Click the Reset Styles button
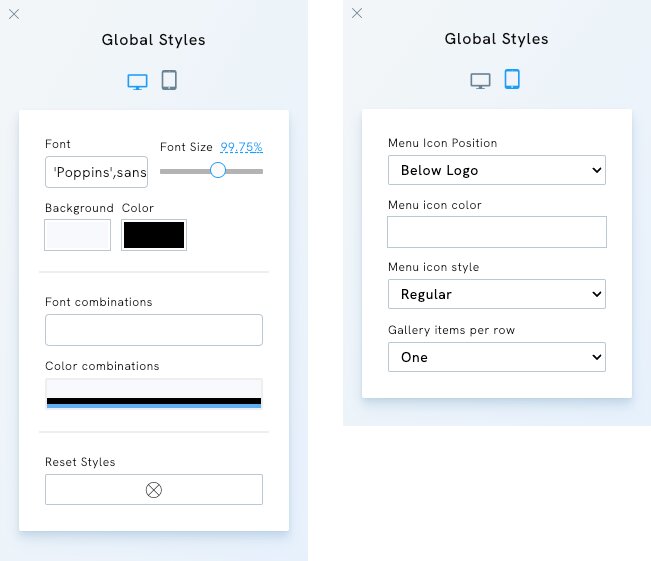 click(x=154, y=490)
